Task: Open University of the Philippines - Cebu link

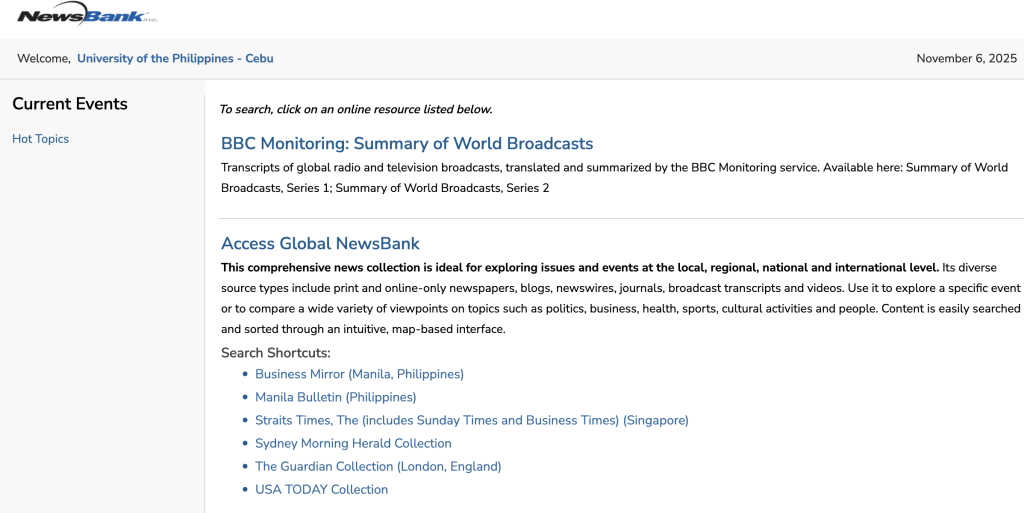Action: click(175, 59)
